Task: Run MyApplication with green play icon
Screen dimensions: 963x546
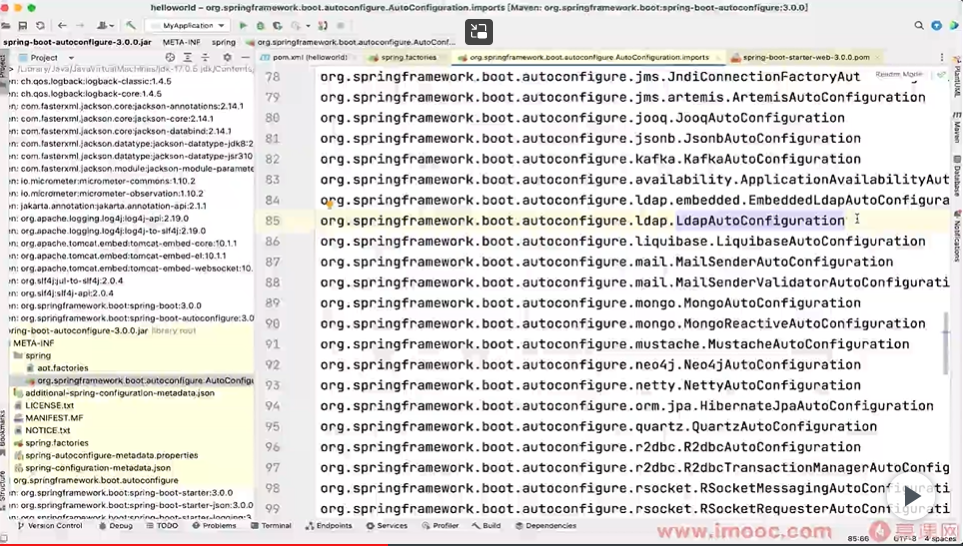Action: coord(243,25)
